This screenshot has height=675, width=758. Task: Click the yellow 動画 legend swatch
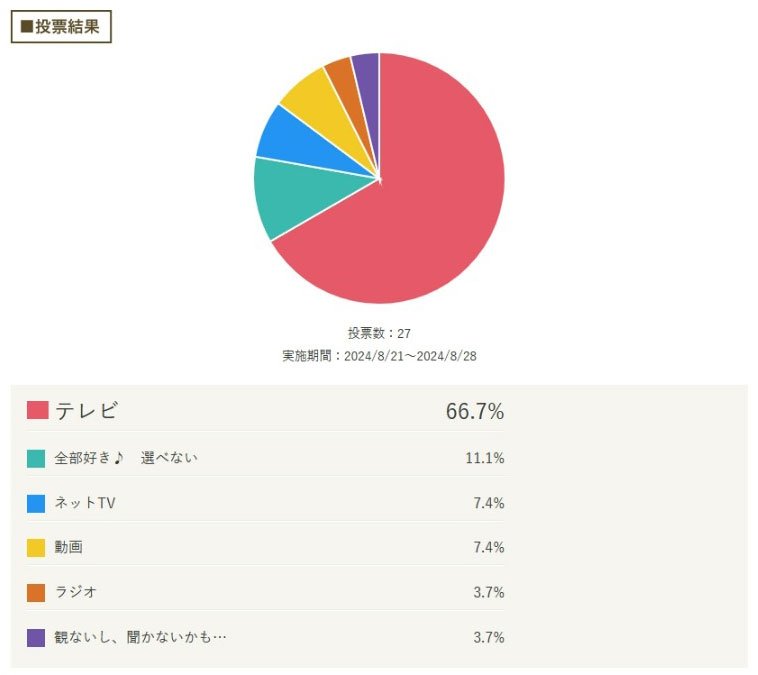click(x=36, y=548)
